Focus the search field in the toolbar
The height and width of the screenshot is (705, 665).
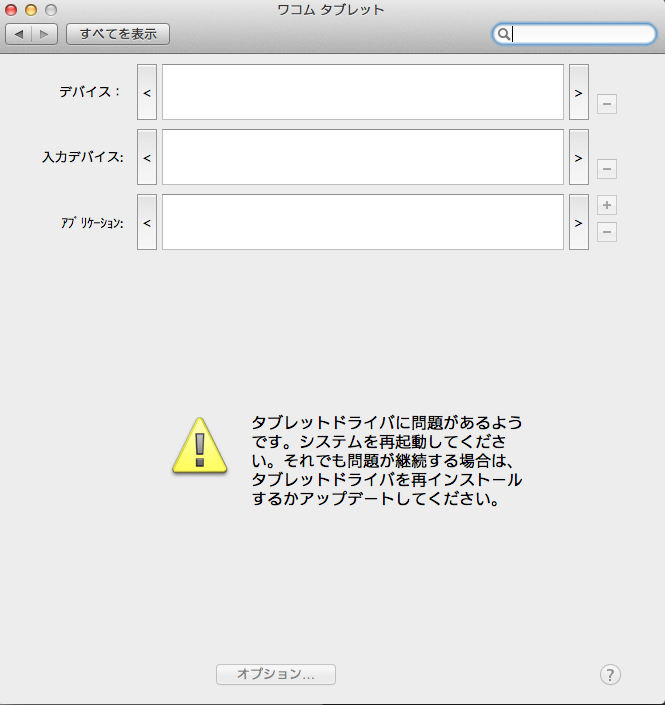574,34
